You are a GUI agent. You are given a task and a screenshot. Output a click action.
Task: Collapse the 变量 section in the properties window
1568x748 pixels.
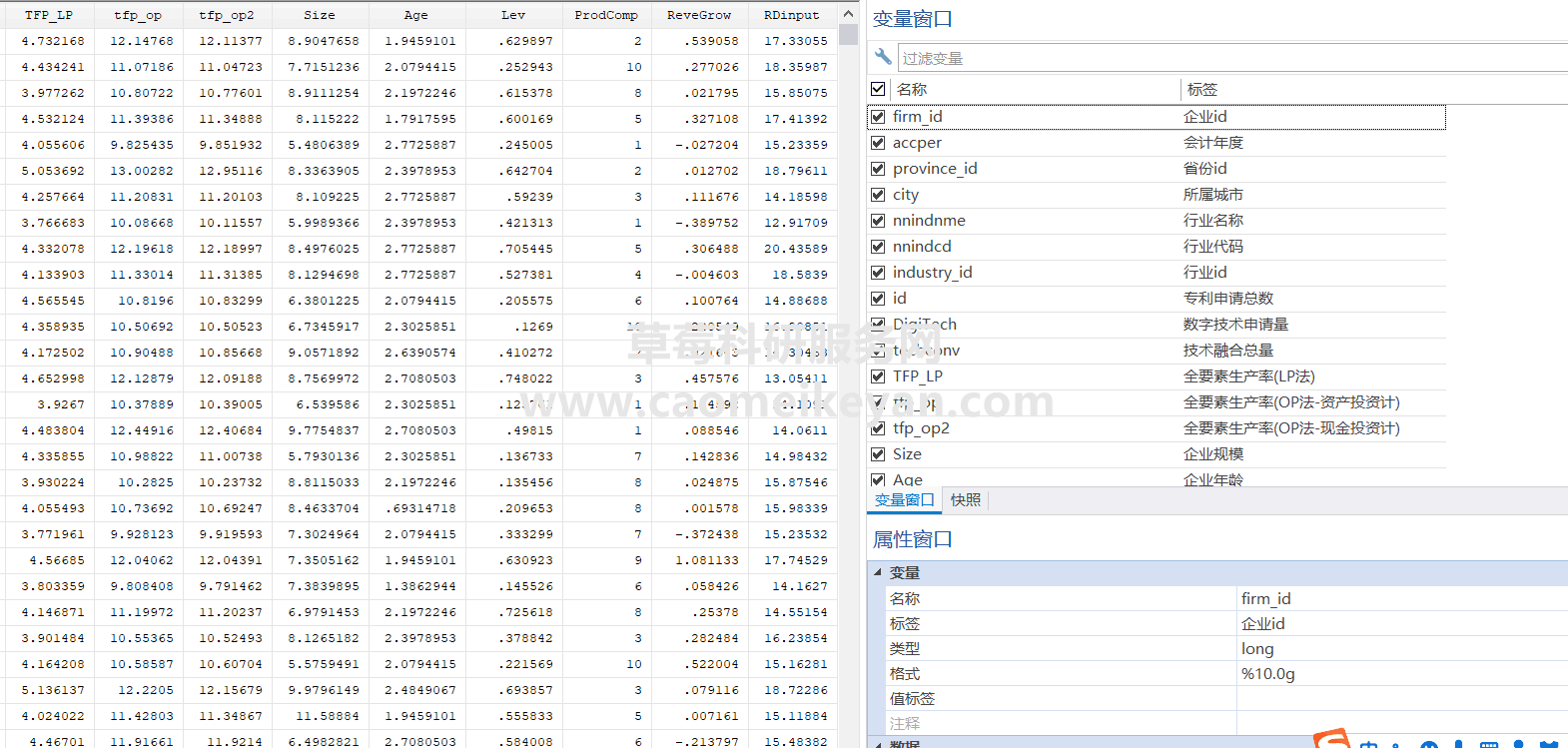tap(878, 573)
